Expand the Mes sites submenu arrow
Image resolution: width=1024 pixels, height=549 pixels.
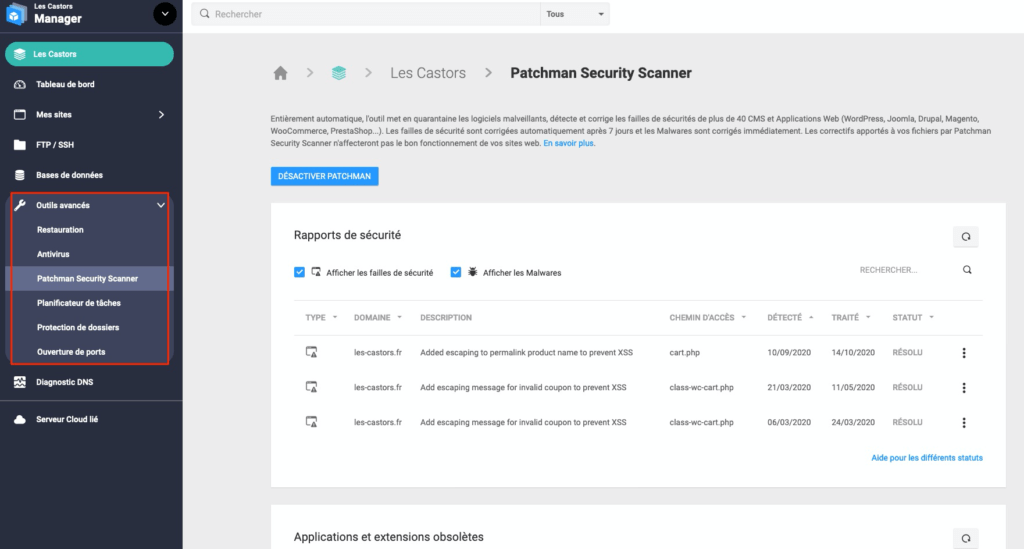coord(161,115)
